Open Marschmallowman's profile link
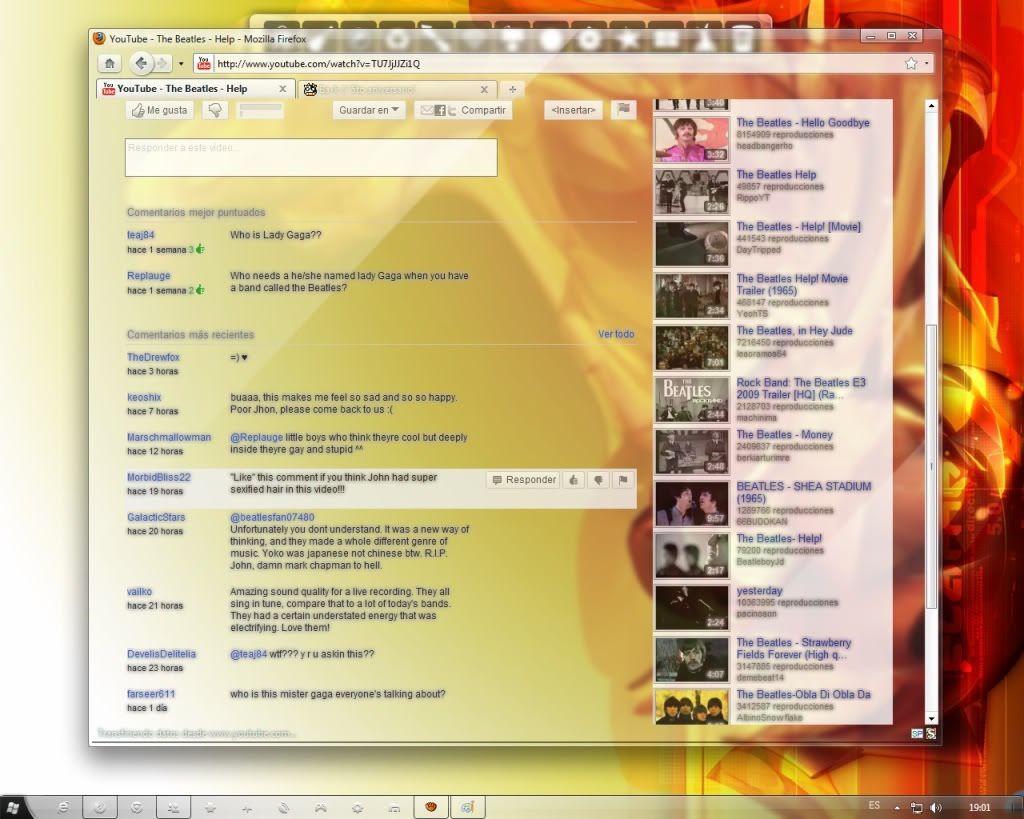 [168, 438]
